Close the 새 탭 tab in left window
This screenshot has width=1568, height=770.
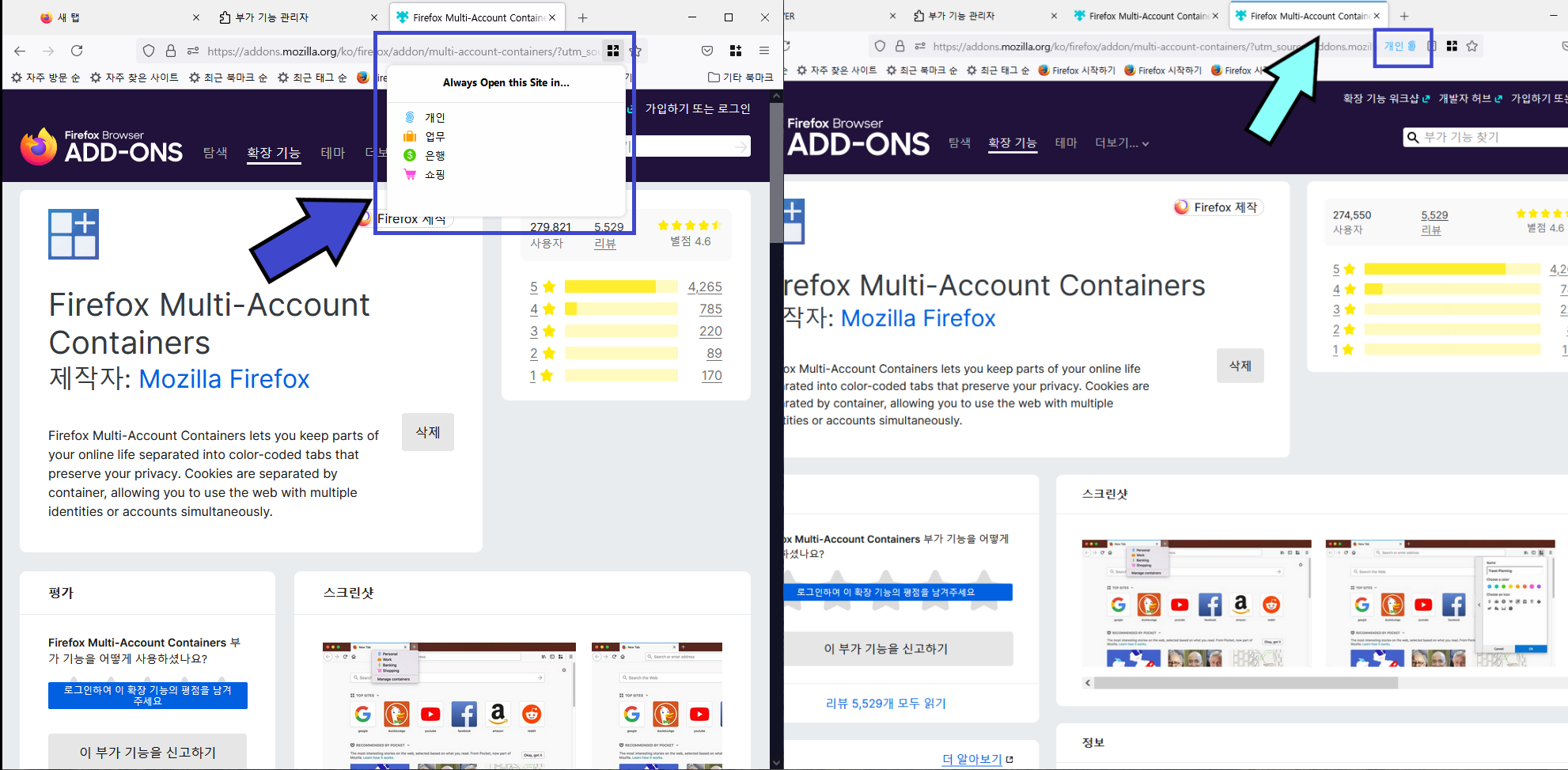click(x=196, y=17)
